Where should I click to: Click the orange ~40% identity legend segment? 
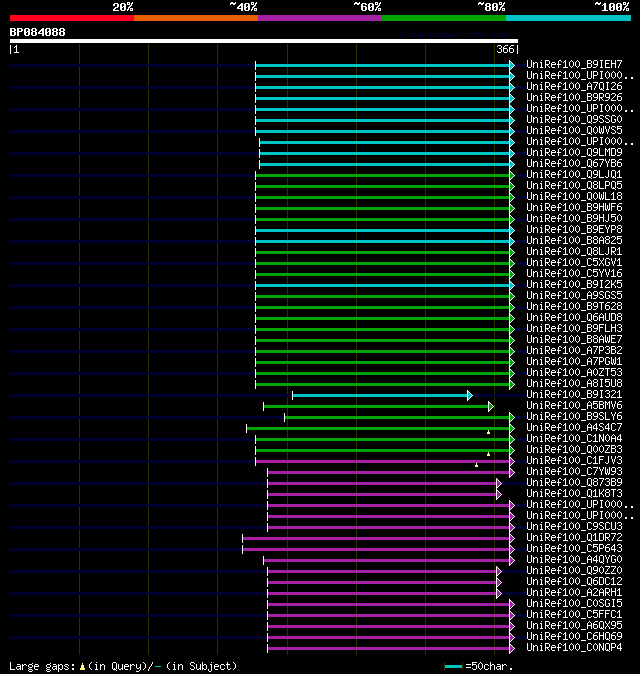coord(196,18)
